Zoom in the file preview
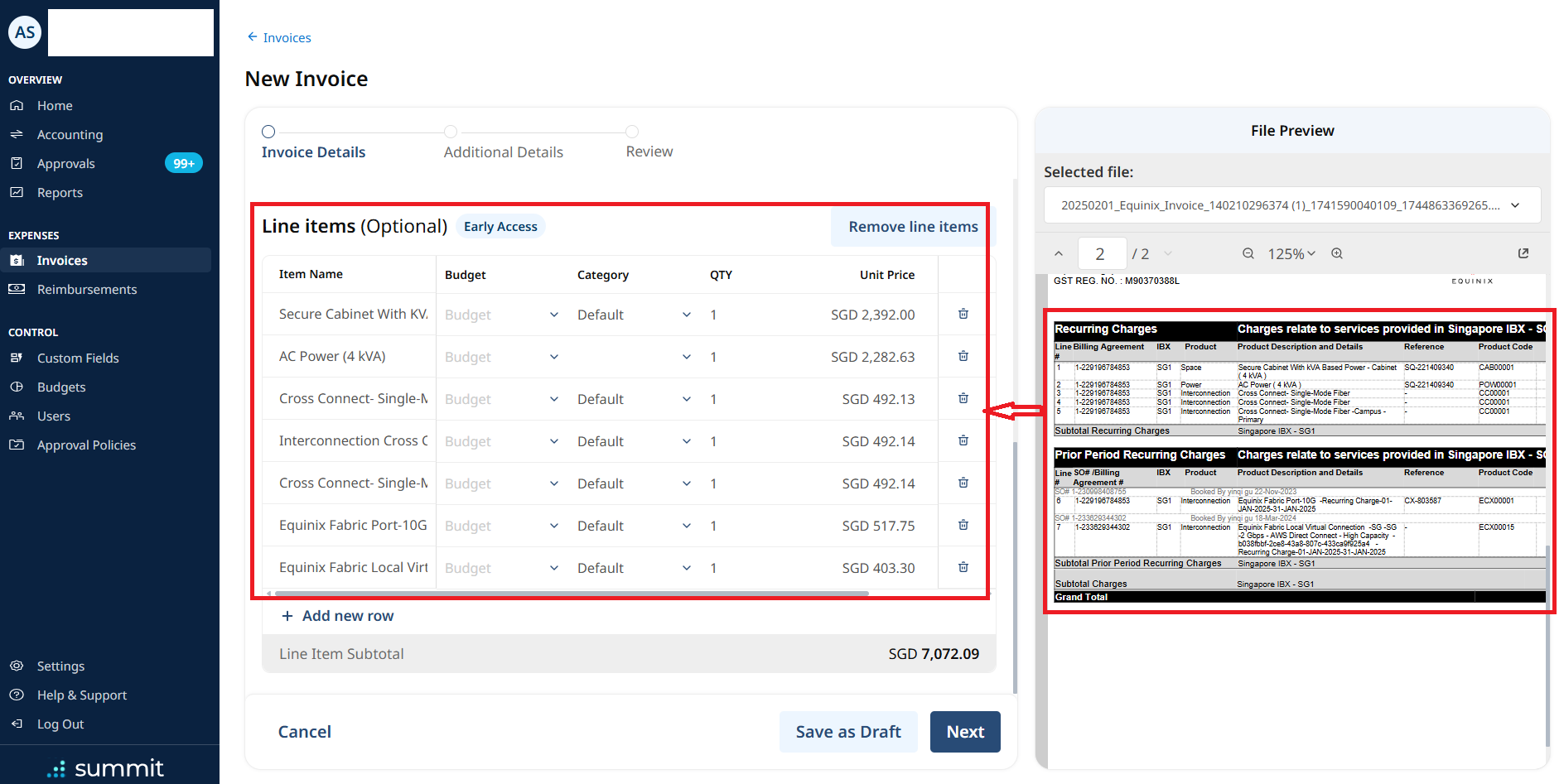1564x784 pixels. click(x=1337, y=253)
